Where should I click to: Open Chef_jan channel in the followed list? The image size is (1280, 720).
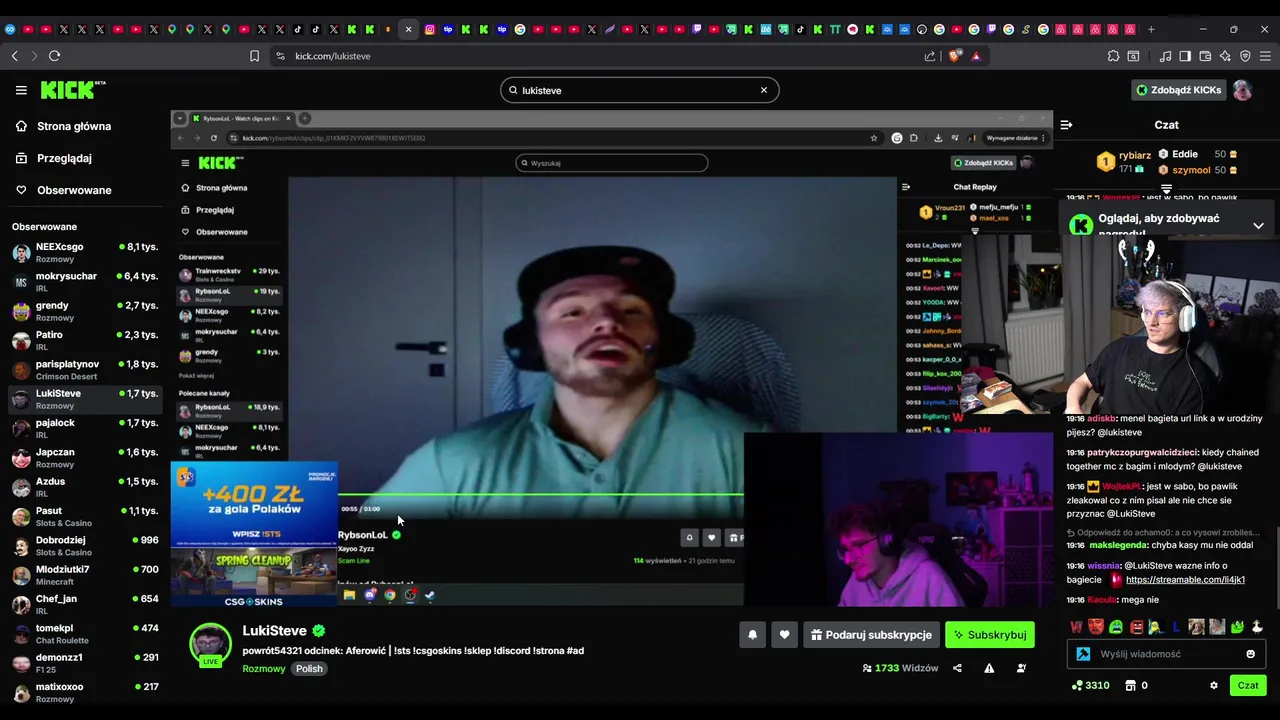tap(85, 604)
